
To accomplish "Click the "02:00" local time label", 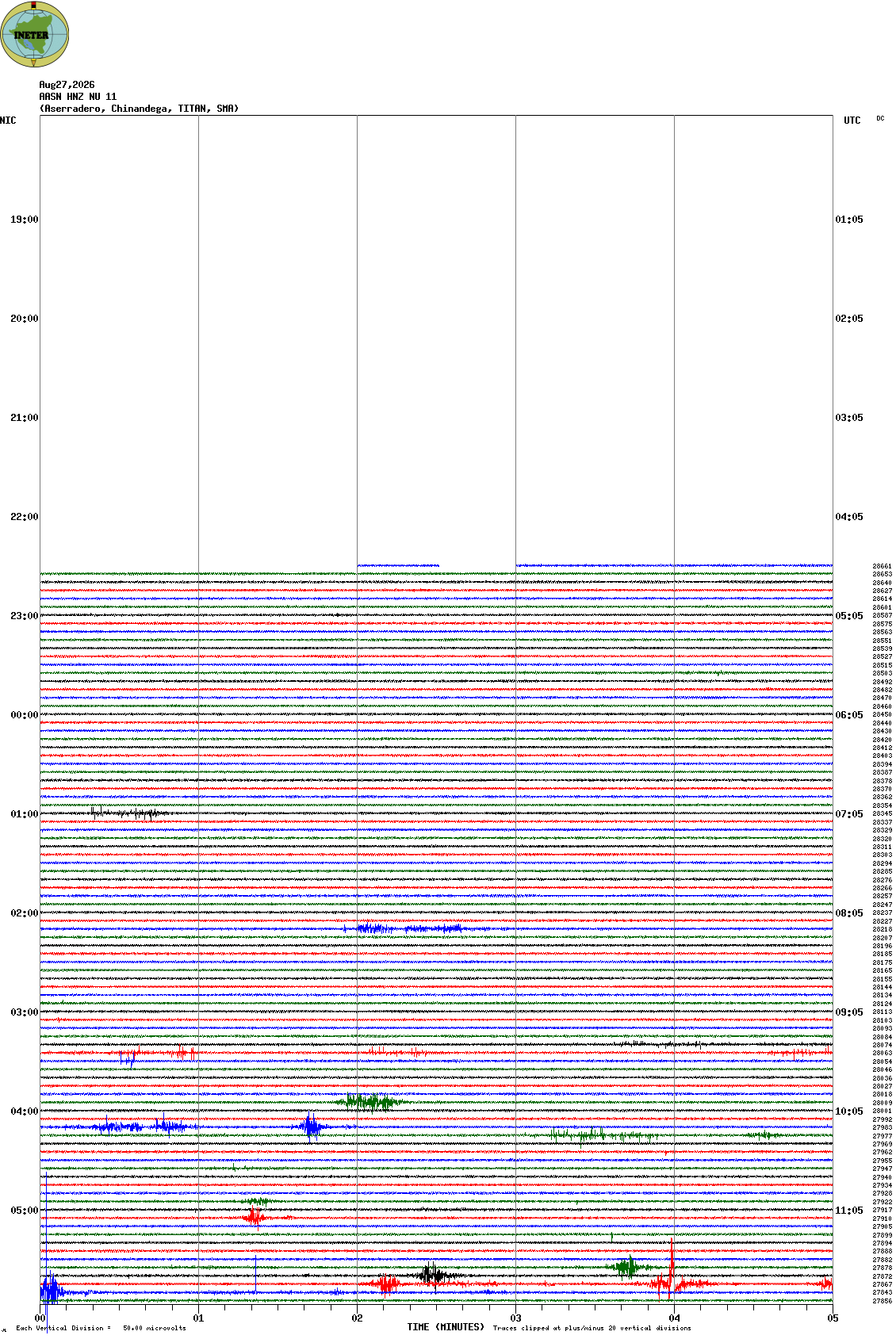I will 24,913.
